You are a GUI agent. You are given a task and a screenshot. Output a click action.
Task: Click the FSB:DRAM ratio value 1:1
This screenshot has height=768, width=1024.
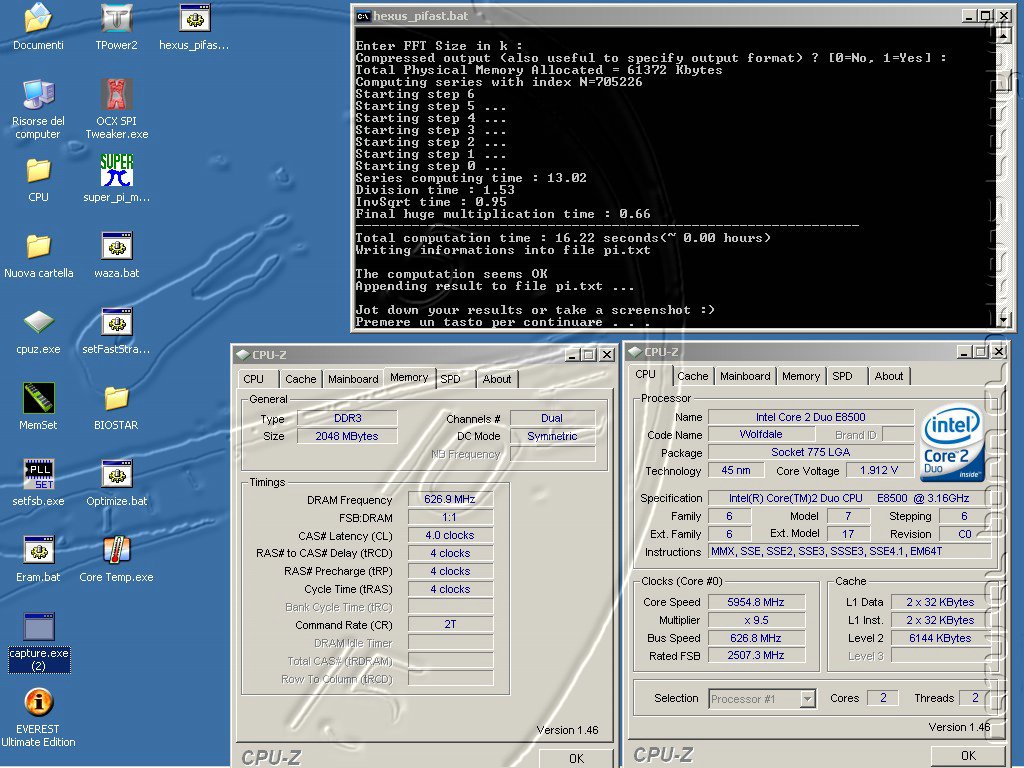click(450, 517)
